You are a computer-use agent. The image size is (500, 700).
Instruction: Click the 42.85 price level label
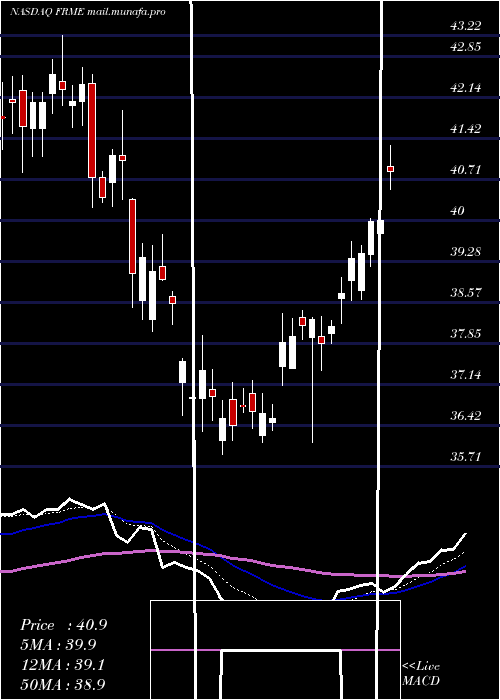pos(466,46)
